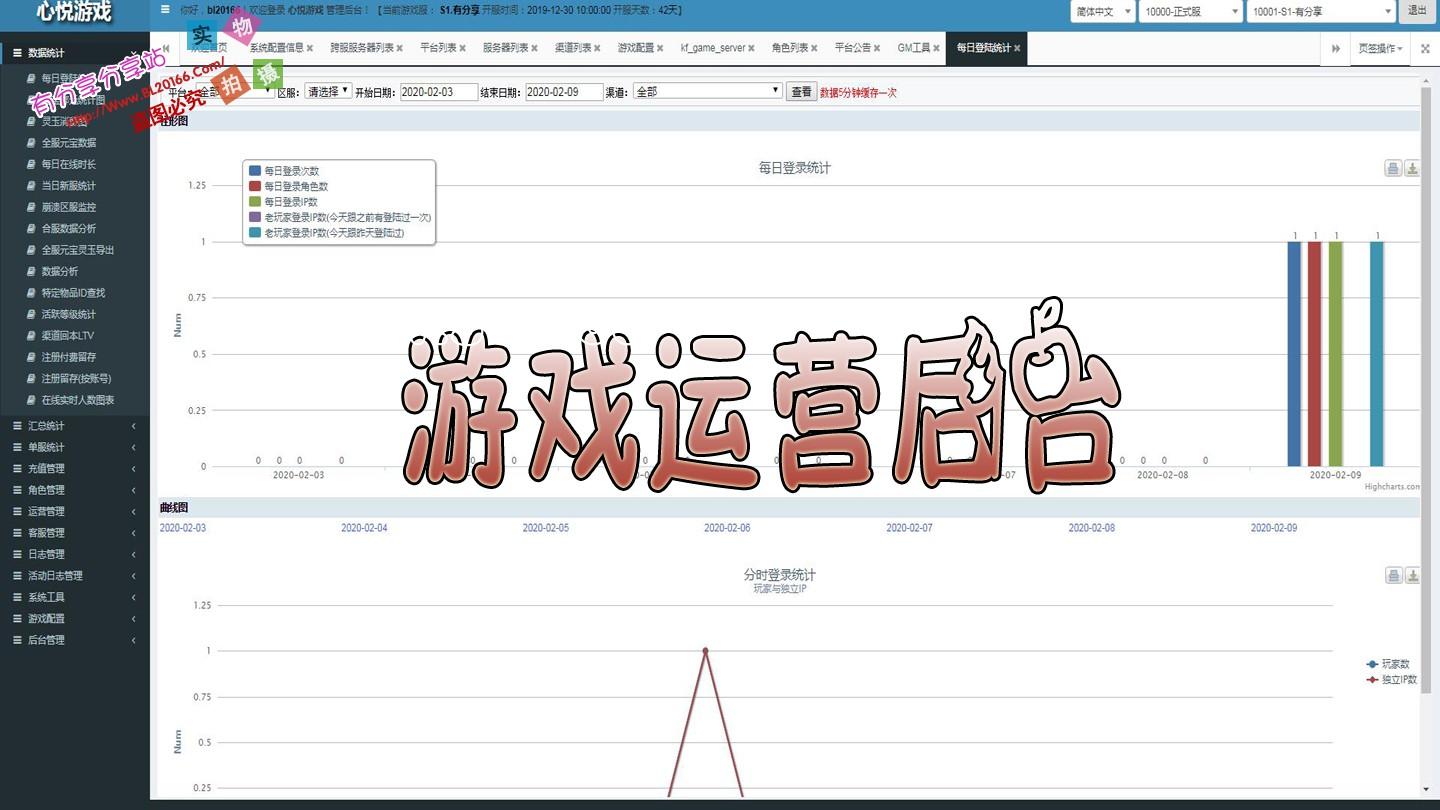The height and width of the screenshot is (810, 1440).
Task: Click the book icon beside 每日在线时长
Action: 31,164
